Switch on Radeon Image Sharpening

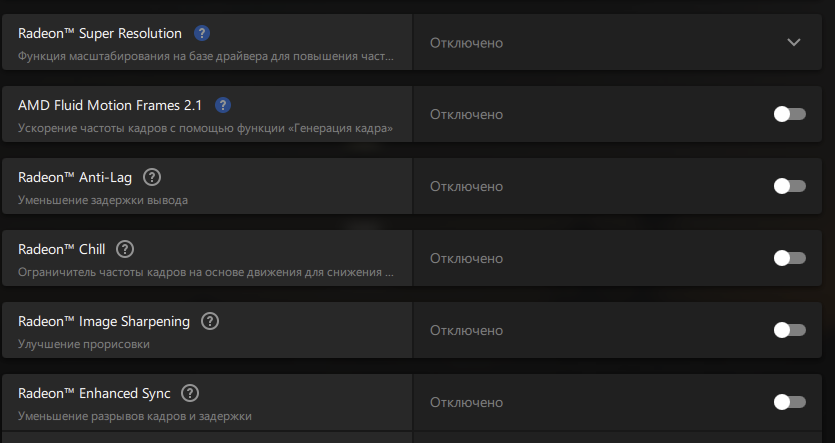(790, 330)
